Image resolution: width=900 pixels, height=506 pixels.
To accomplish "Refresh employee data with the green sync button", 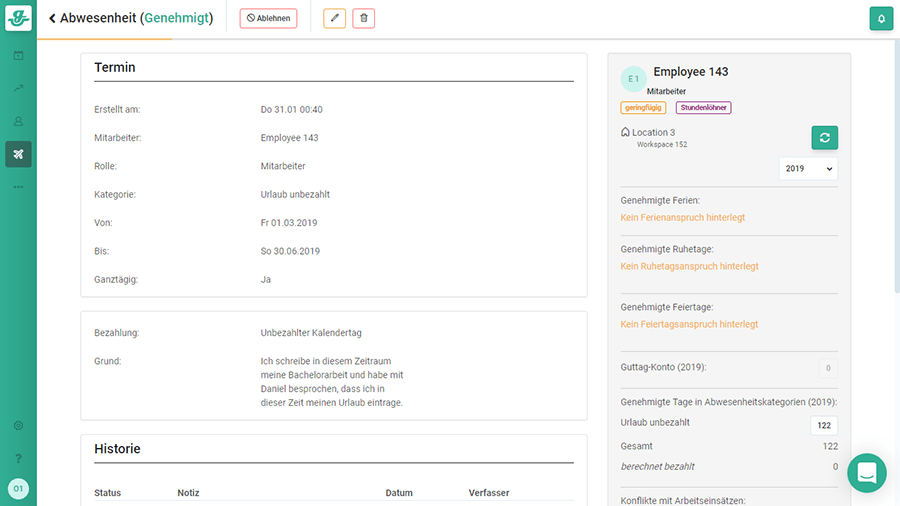I will pyautogui.click(x=824, y=138).
